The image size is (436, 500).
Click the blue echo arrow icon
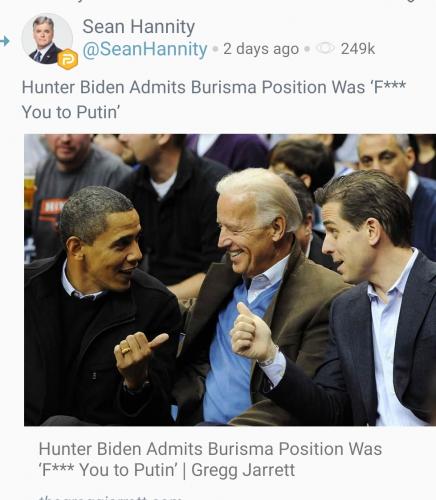point(5,41)
